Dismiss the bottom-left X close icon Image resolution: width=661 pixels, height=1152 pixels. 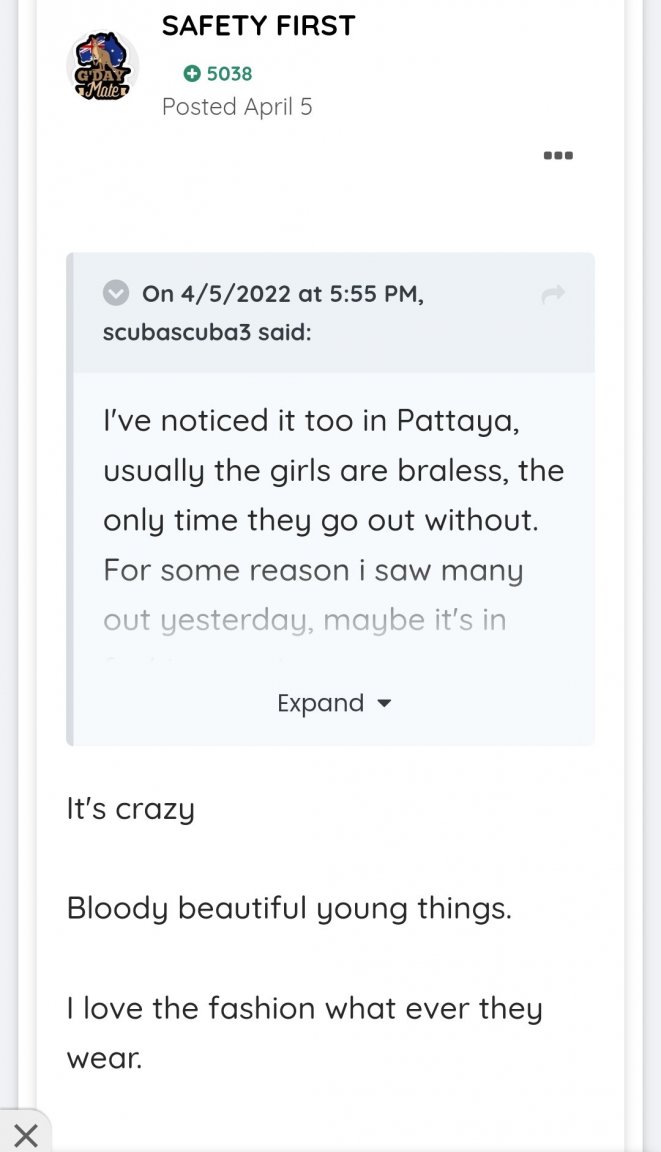point(25,1135)
